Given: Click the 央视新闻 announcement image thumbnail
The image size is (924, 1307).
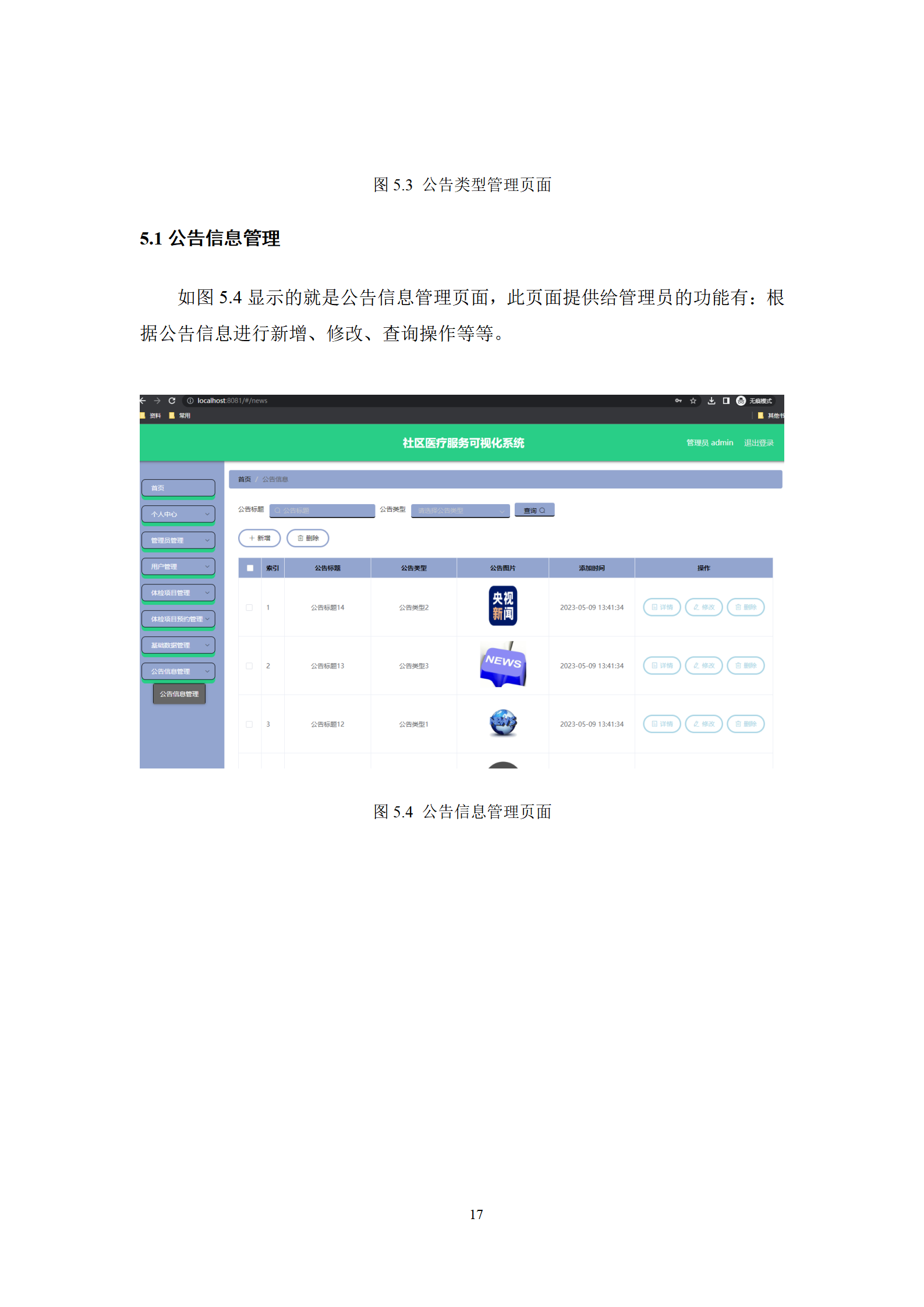Looking at the screenshot, I should pos(503,606).
